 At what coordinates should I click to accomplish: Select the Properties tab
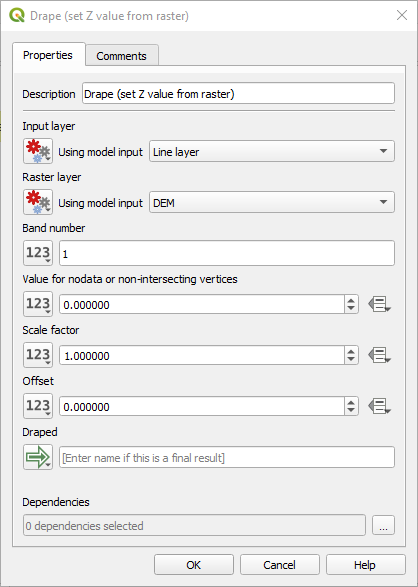[x=48, y=55]
